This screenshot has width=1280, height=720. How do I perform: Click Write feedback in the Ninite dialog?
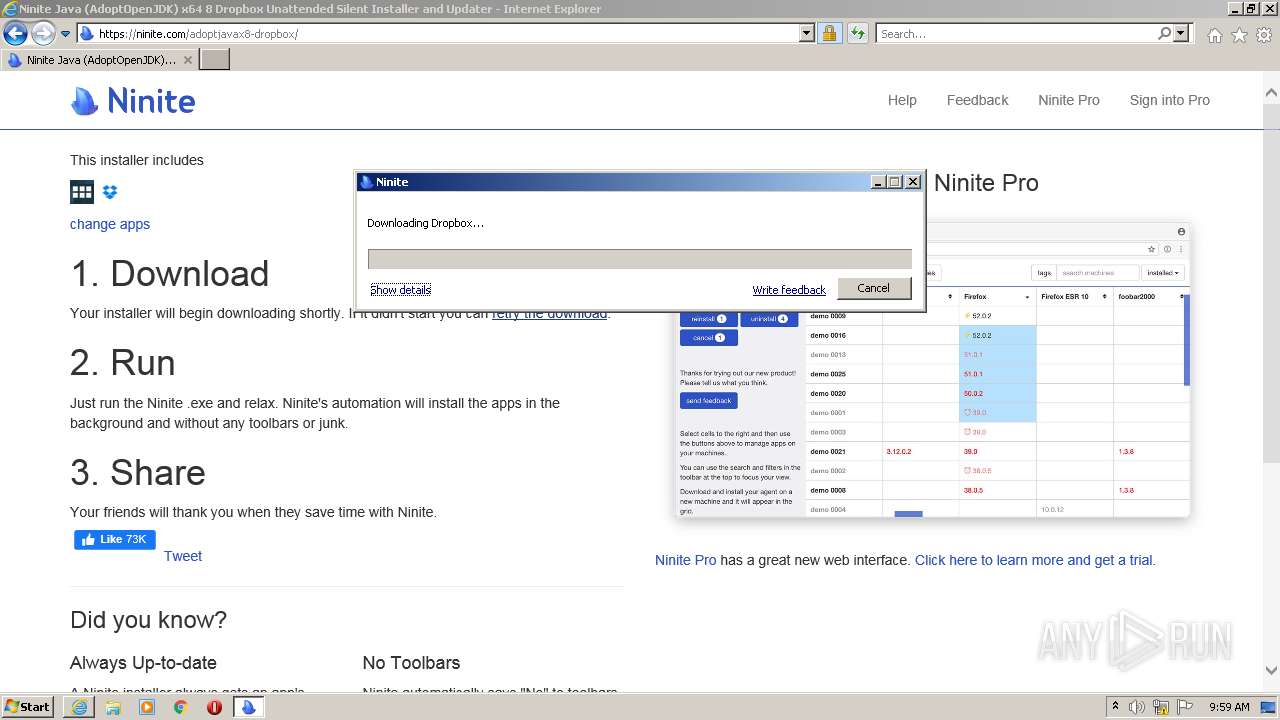pos(789,290)
